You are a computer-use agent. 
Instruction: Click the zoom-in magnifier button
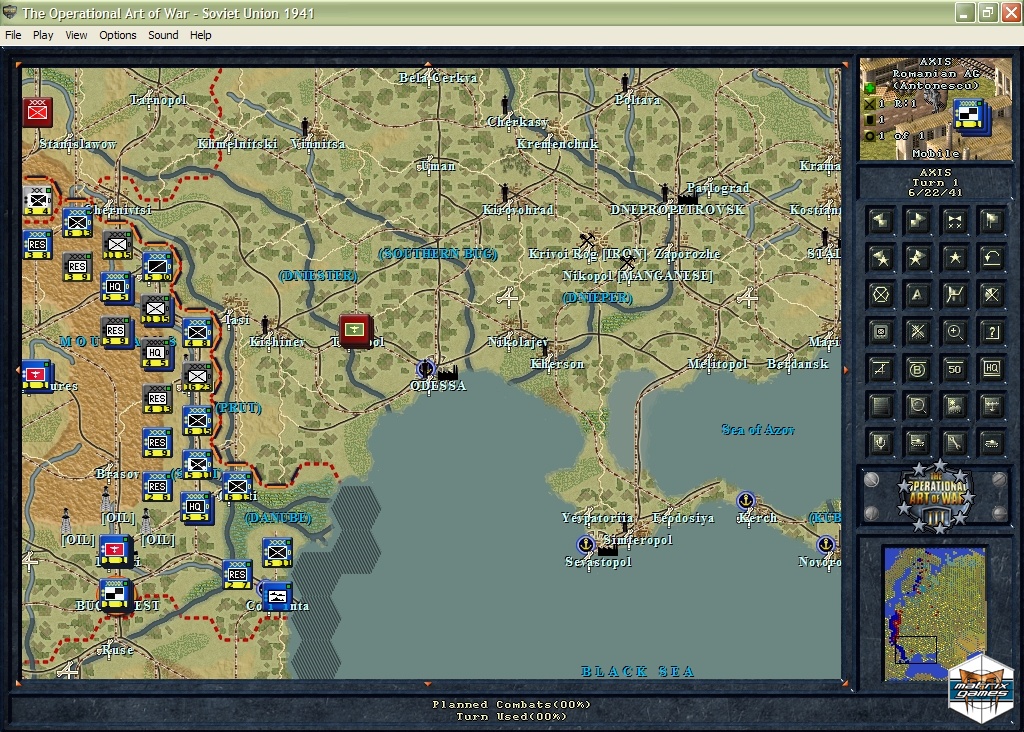pyautogui.click(x=954, y=332)
